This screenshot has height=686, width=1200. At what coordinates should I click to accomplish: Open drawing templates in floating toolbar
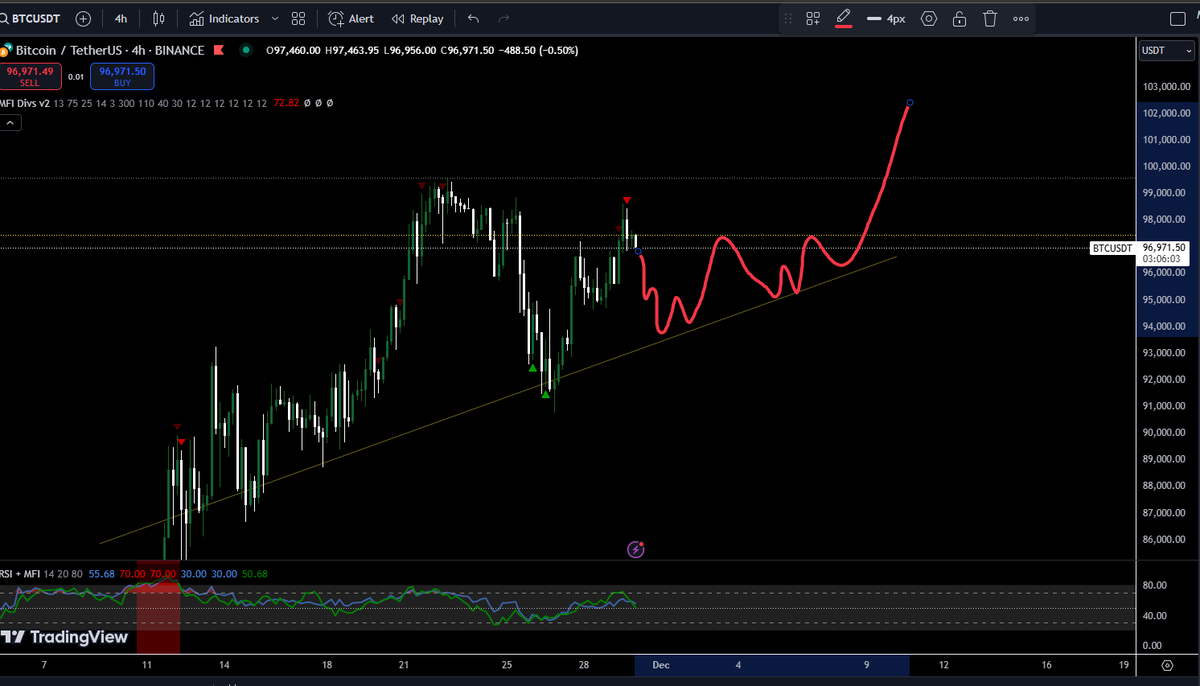coord(813,18)
